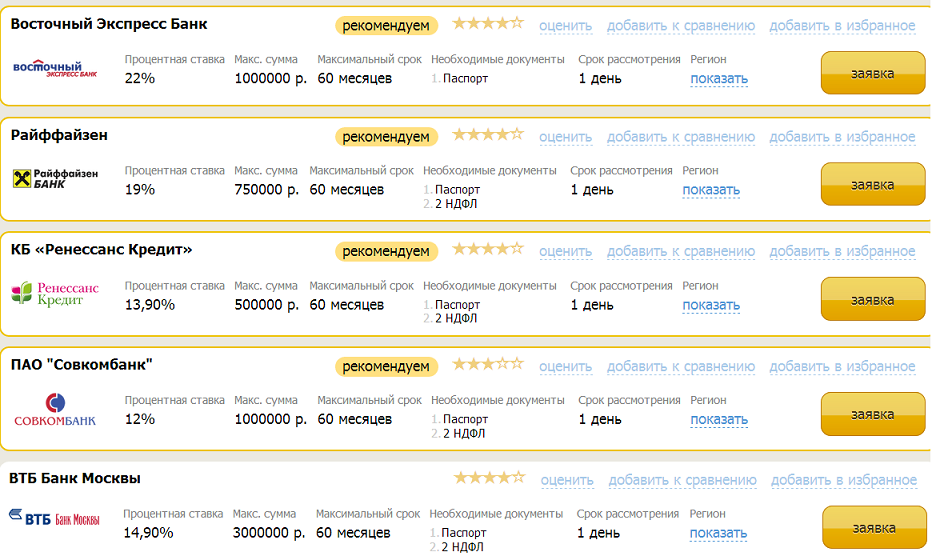Expand 'показать' region for Совкомбанк
The height and width of the screenshot is (554, 932).
pyautogui.click(x=718, y=420)
